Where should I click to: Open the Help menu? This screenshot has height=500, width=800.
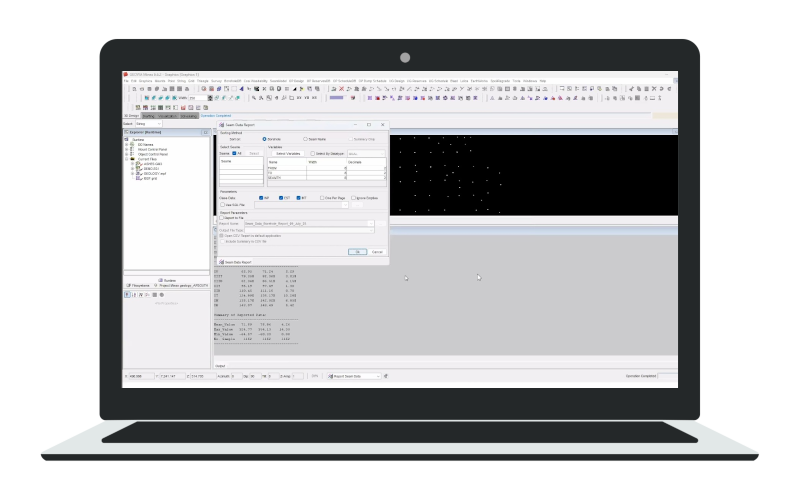click(543, 81)
